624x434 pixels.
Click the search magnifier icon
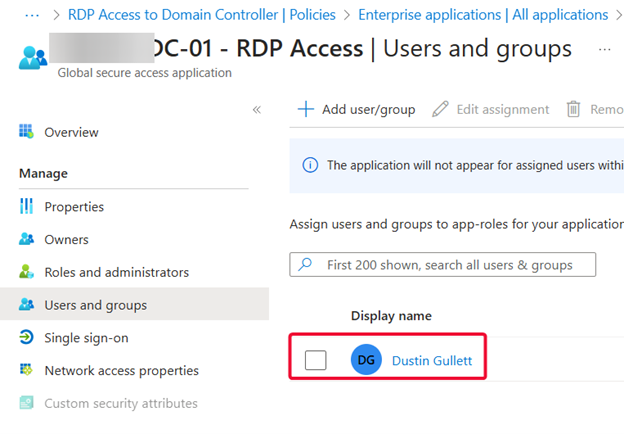(305, 264)
